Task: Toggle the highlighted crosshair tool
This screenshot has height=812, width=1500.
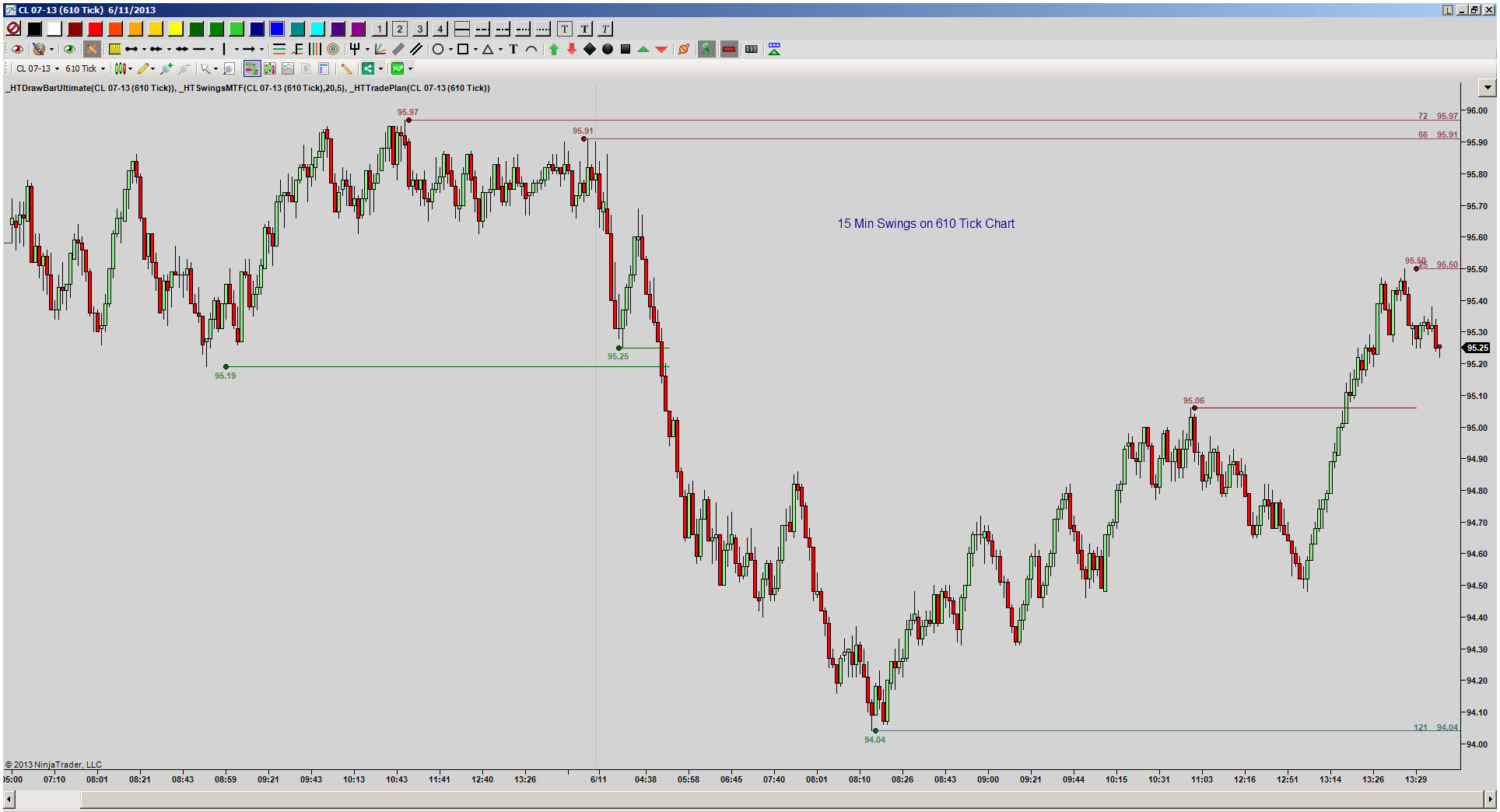Action: pos(92,49)
